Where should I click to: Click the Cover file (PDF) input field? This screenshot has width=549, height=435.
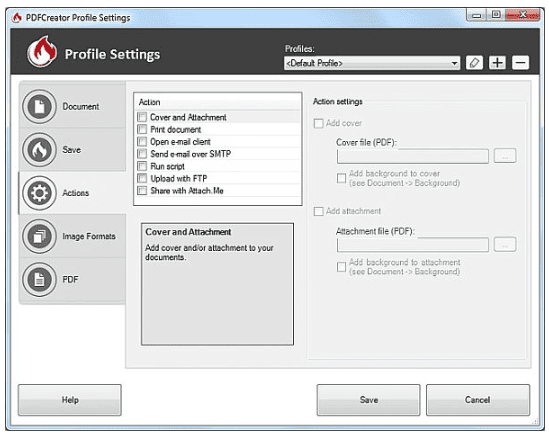413,156
